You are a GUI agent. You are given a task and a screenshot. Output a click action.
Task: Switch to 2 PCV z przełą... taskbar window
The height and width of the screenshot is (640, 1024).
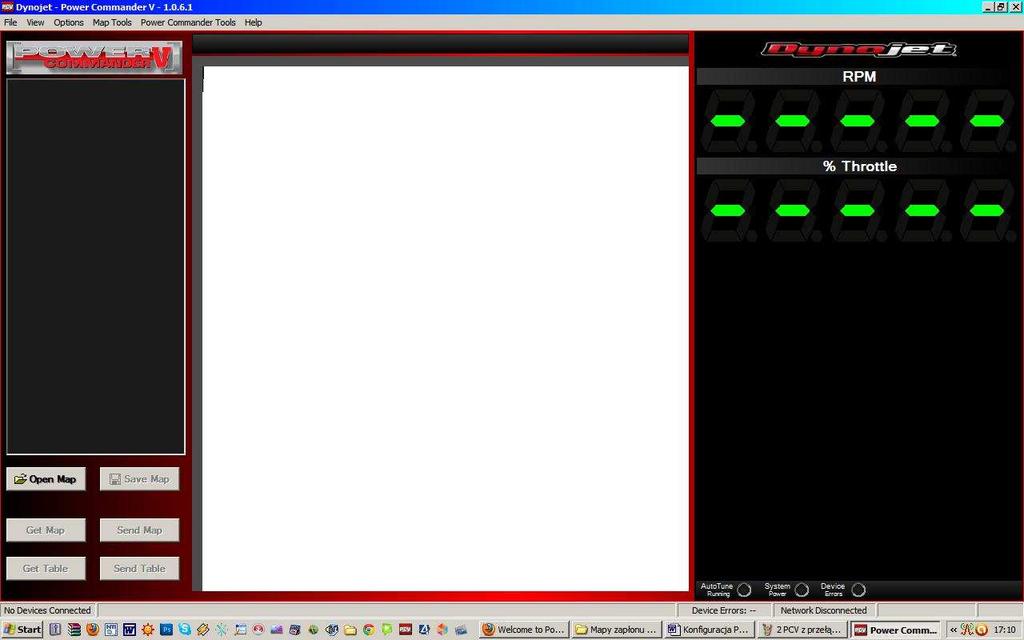point(803,630)
